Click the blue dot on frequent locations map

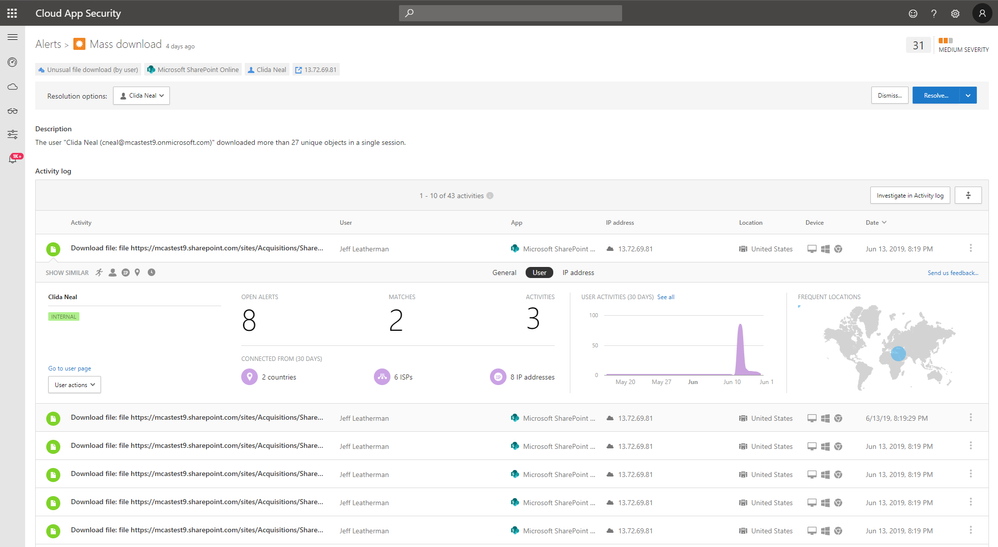(898, 353)
